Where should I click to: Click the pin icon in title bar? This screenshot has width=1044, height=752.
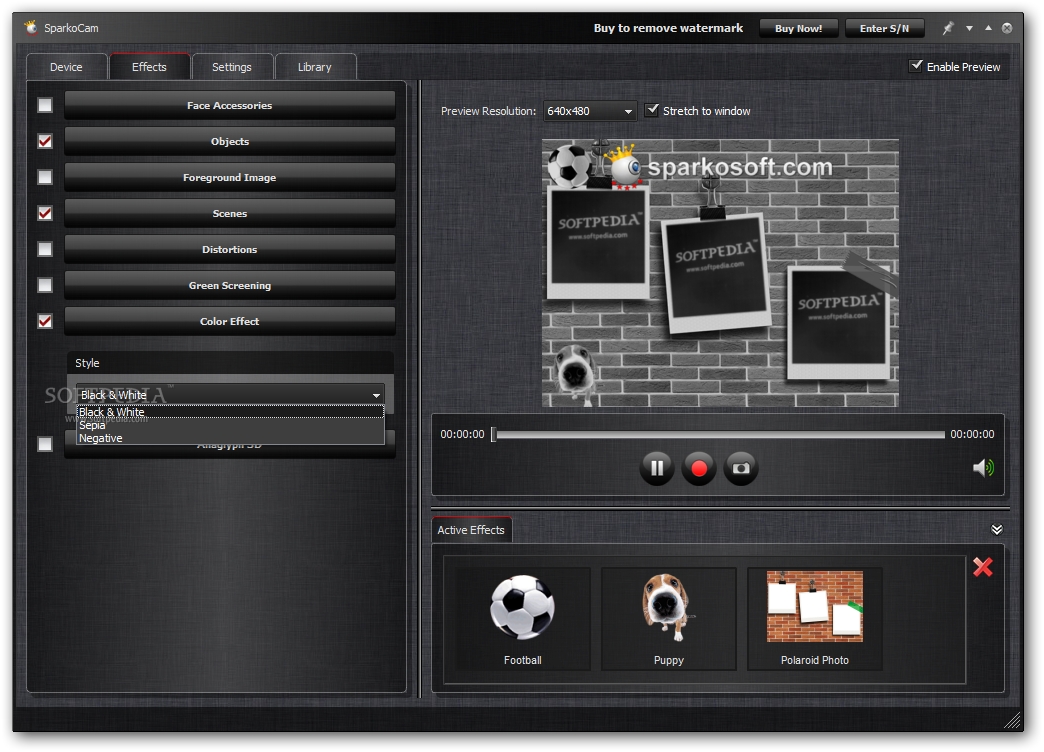948,28
